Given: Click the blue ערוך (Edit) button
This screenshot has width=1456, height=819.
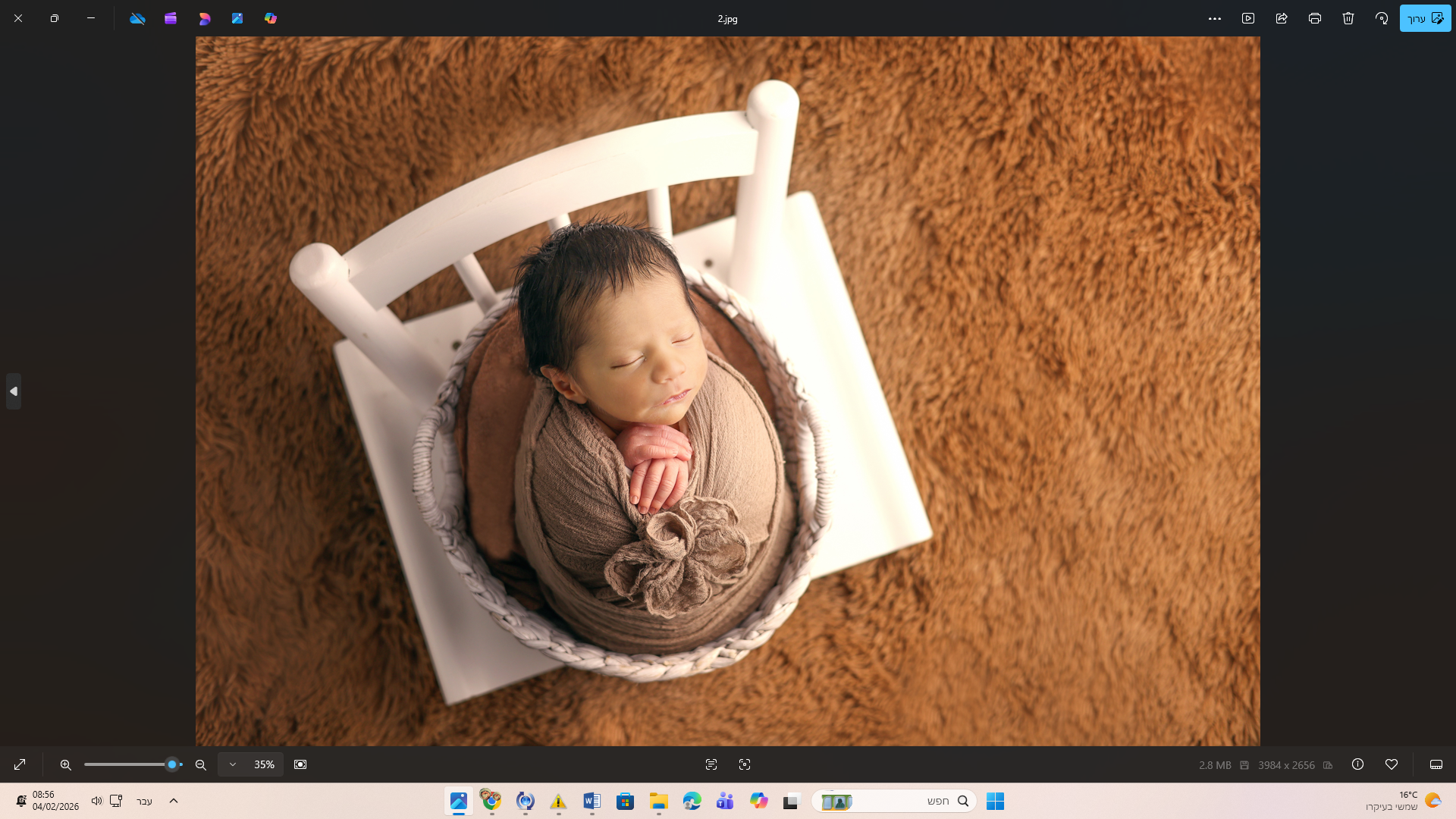Looking at the screenshot, I should tap(1425, 18).
